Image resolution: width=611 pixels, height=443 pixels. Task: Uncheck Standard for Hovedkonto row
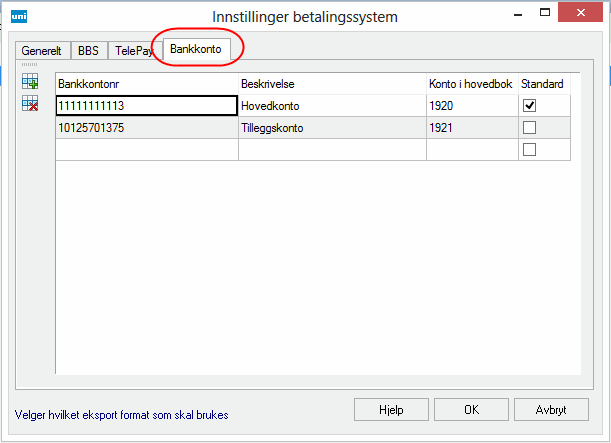coord(530,105)
